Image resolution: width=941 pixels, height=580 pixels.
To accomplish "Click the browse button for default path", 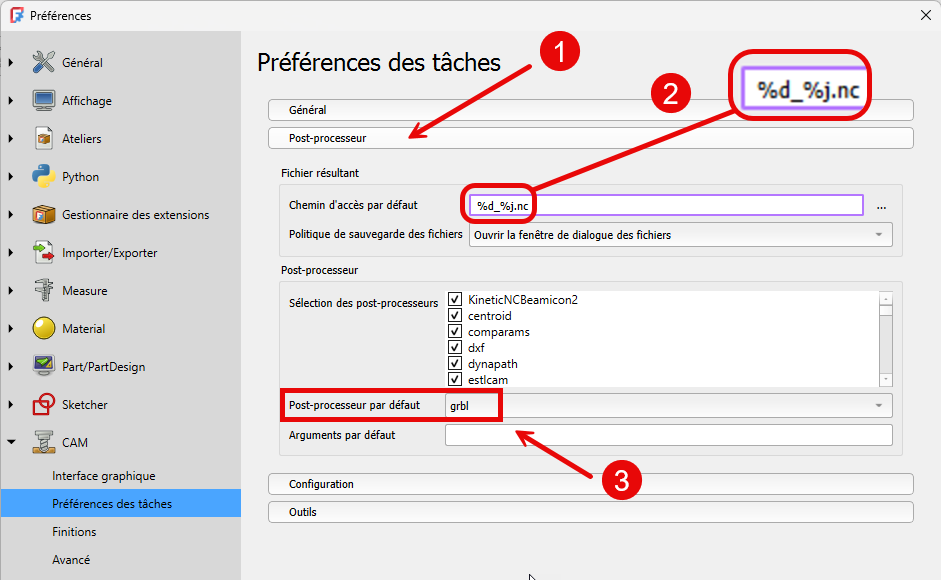I will coord(881,206).
